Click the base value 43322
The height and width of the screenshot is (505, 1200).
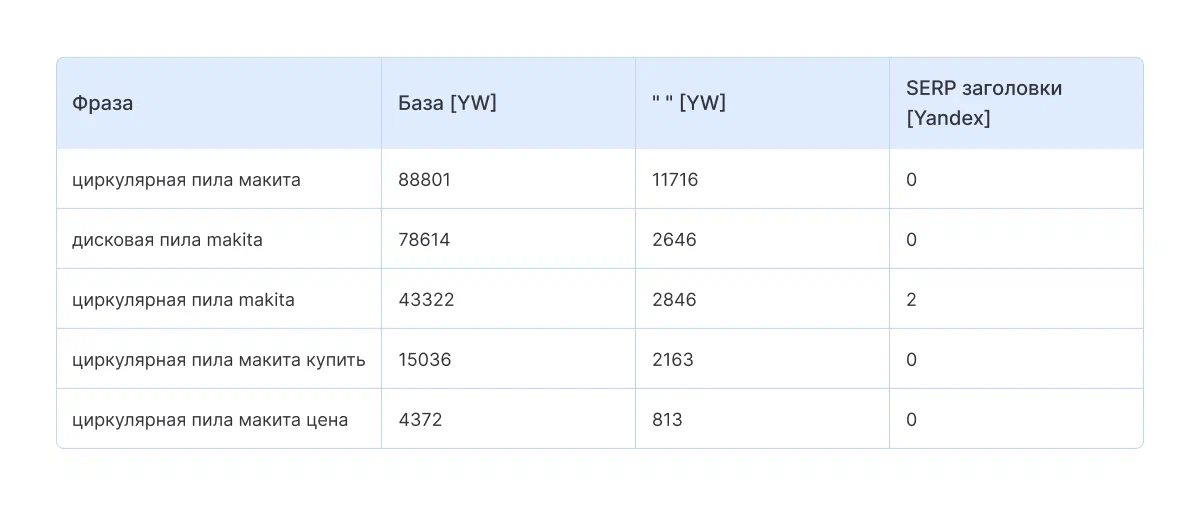pyautogui.click(x=426, y=300)
